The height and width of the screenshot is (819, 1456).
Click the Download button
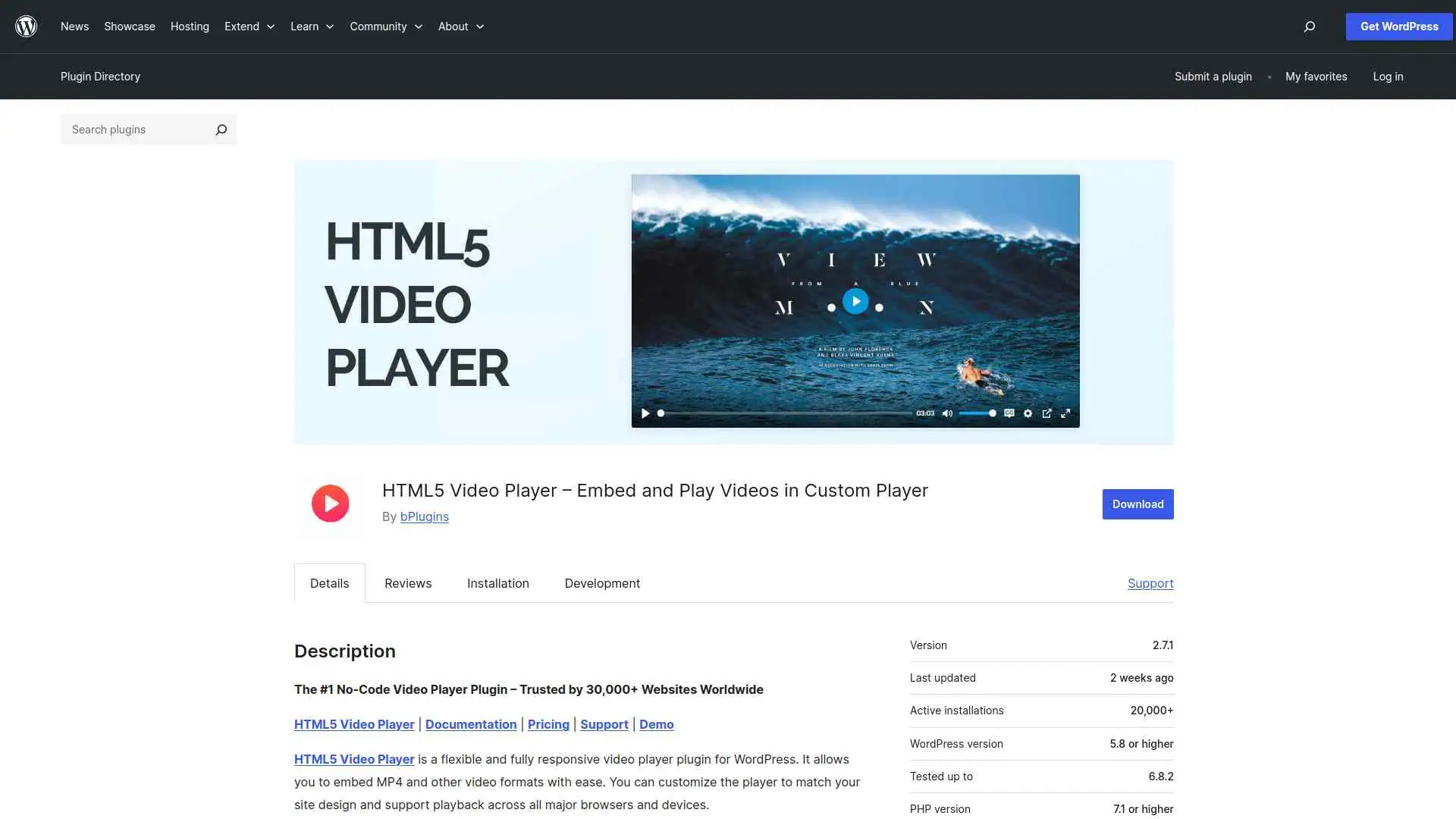pyautogui.click(x=1137, y=504)
